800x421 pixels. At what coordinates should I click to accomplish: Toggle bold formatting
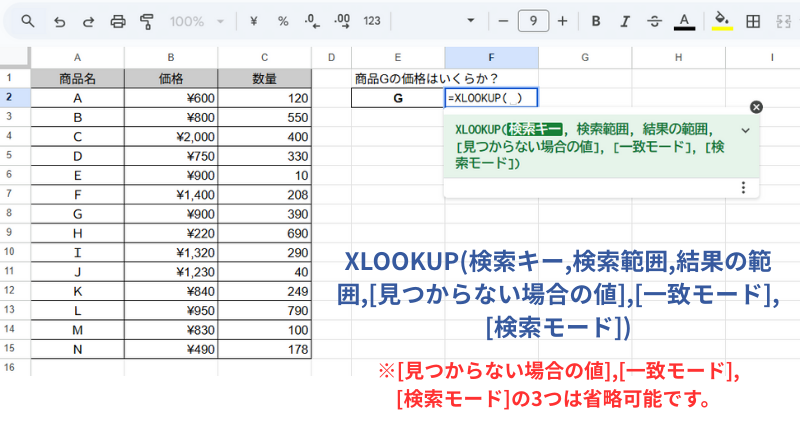596,21
